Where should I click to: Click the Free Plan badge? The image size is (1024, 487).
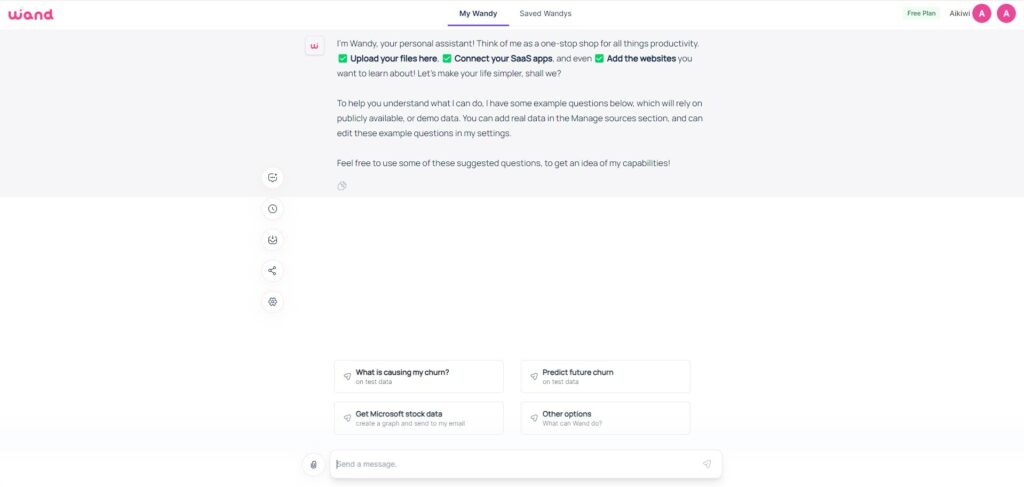[921, 13]
